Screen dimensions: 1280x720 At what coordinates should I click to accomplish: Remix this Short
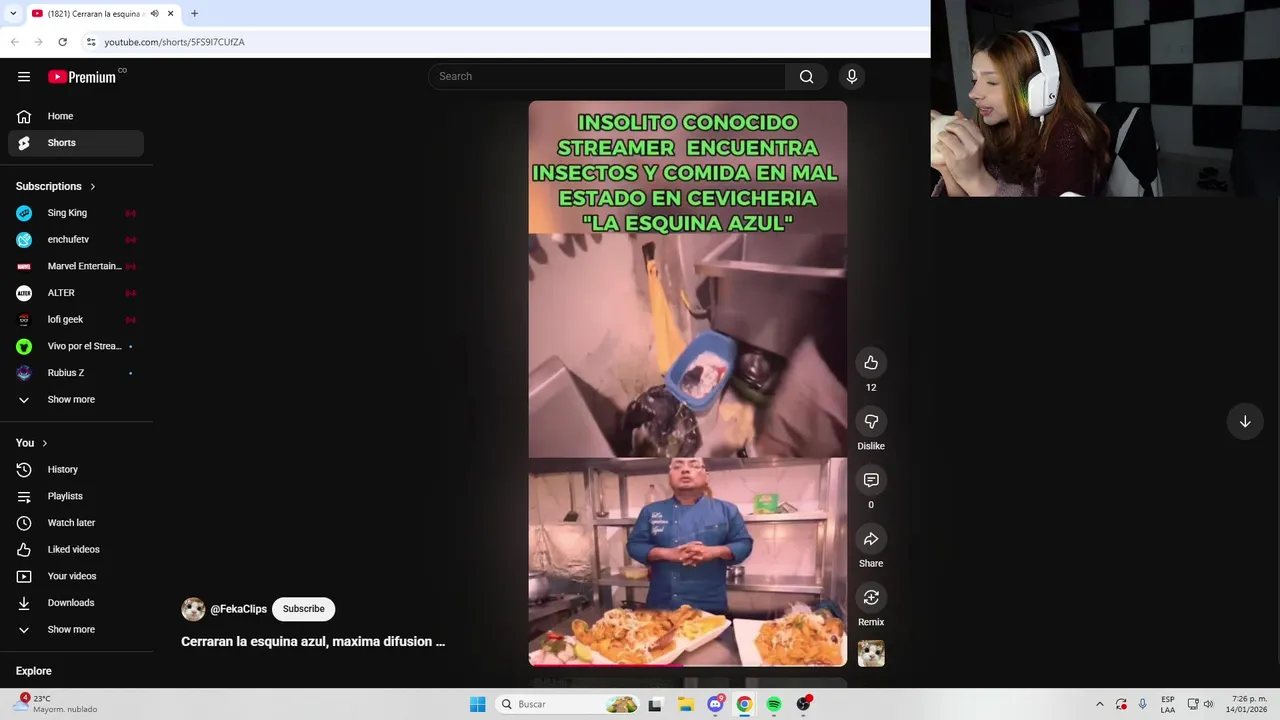click(871, 598)
